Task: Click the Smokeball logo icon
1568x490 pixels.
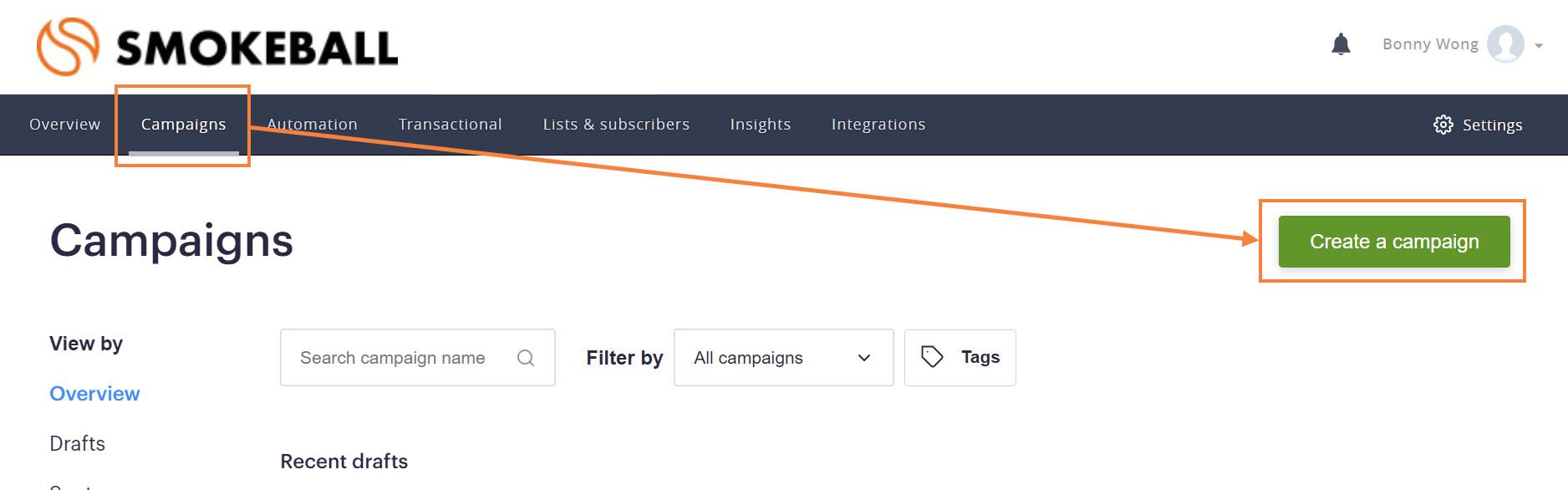Action: pos(68,47)
